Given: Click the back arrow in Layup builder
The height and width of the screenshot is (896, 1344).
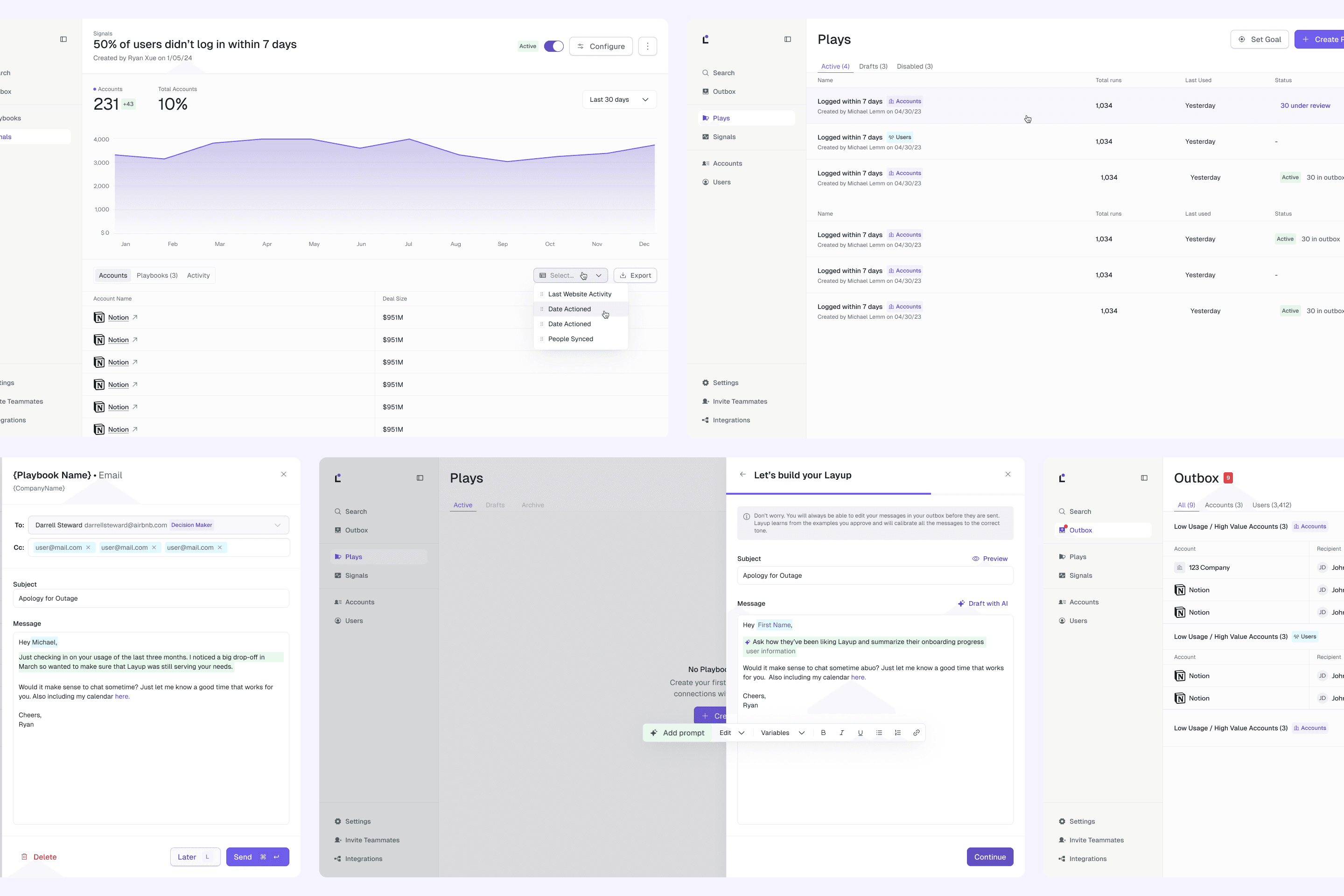Looking at the screenshot, I should pos(742,474).
